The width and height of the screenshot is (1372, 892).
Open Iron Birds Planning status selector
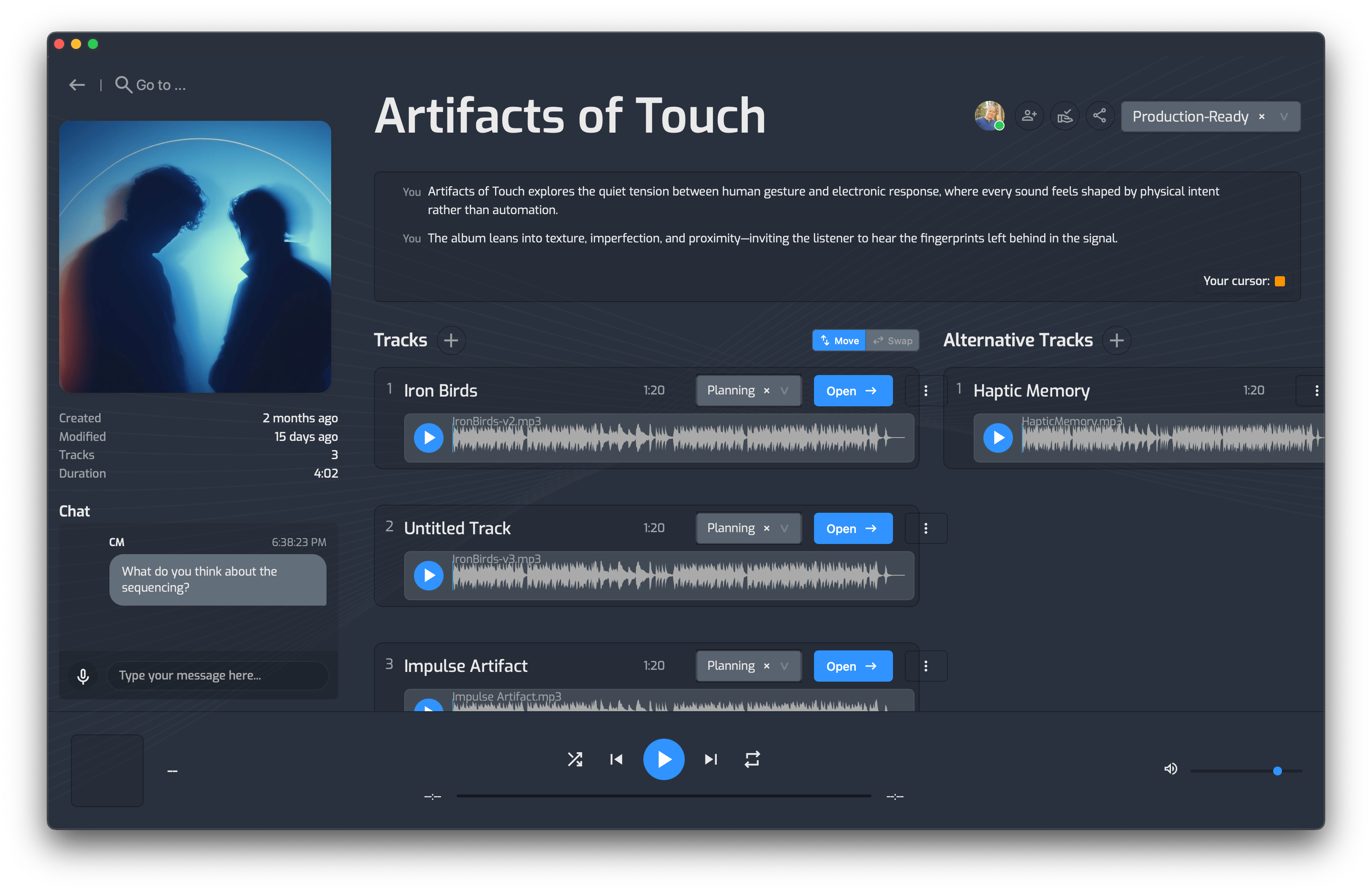(748, 391)
